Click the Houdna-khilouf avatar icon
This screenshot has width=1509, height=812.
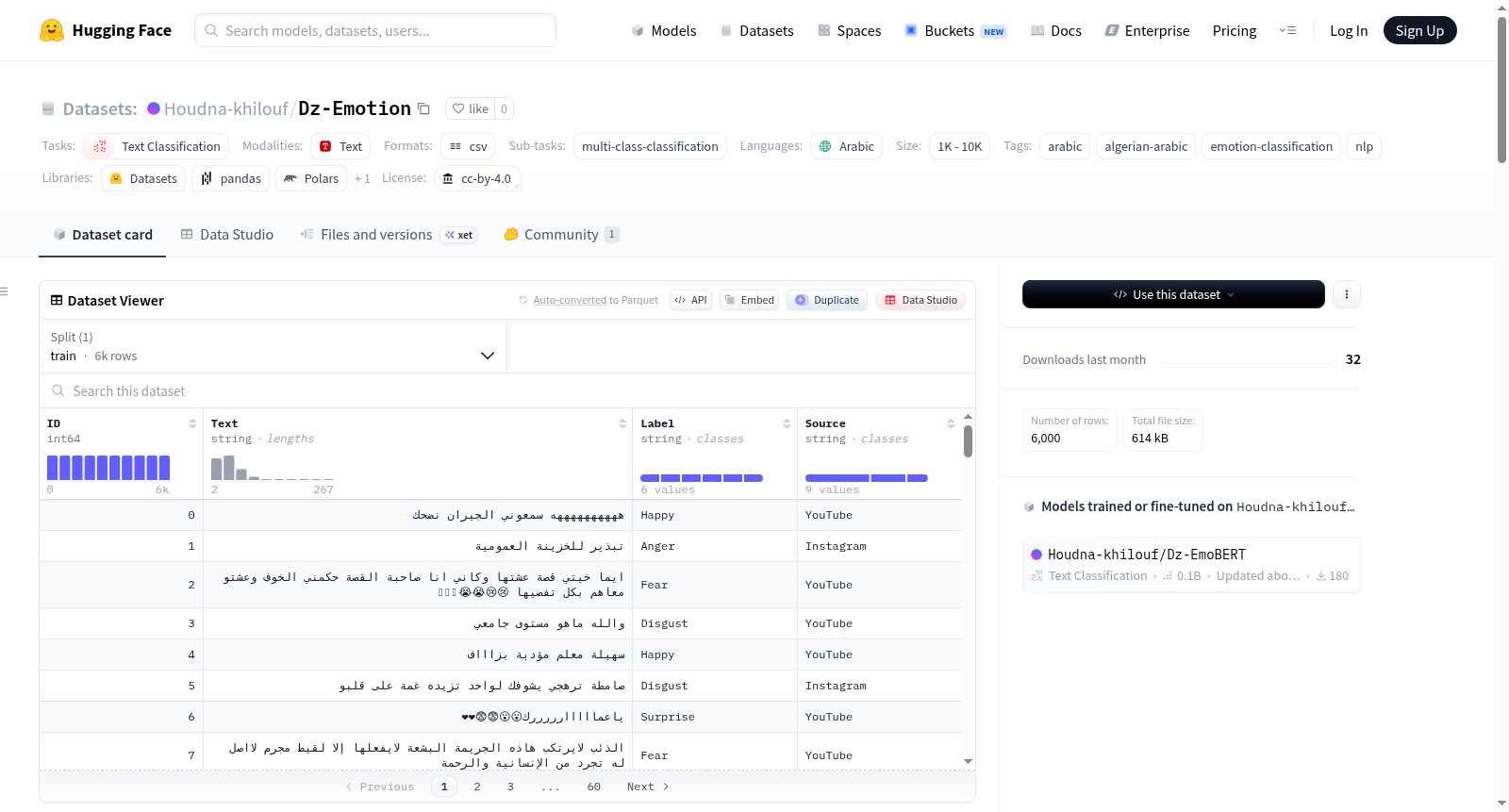pos(154,108)
